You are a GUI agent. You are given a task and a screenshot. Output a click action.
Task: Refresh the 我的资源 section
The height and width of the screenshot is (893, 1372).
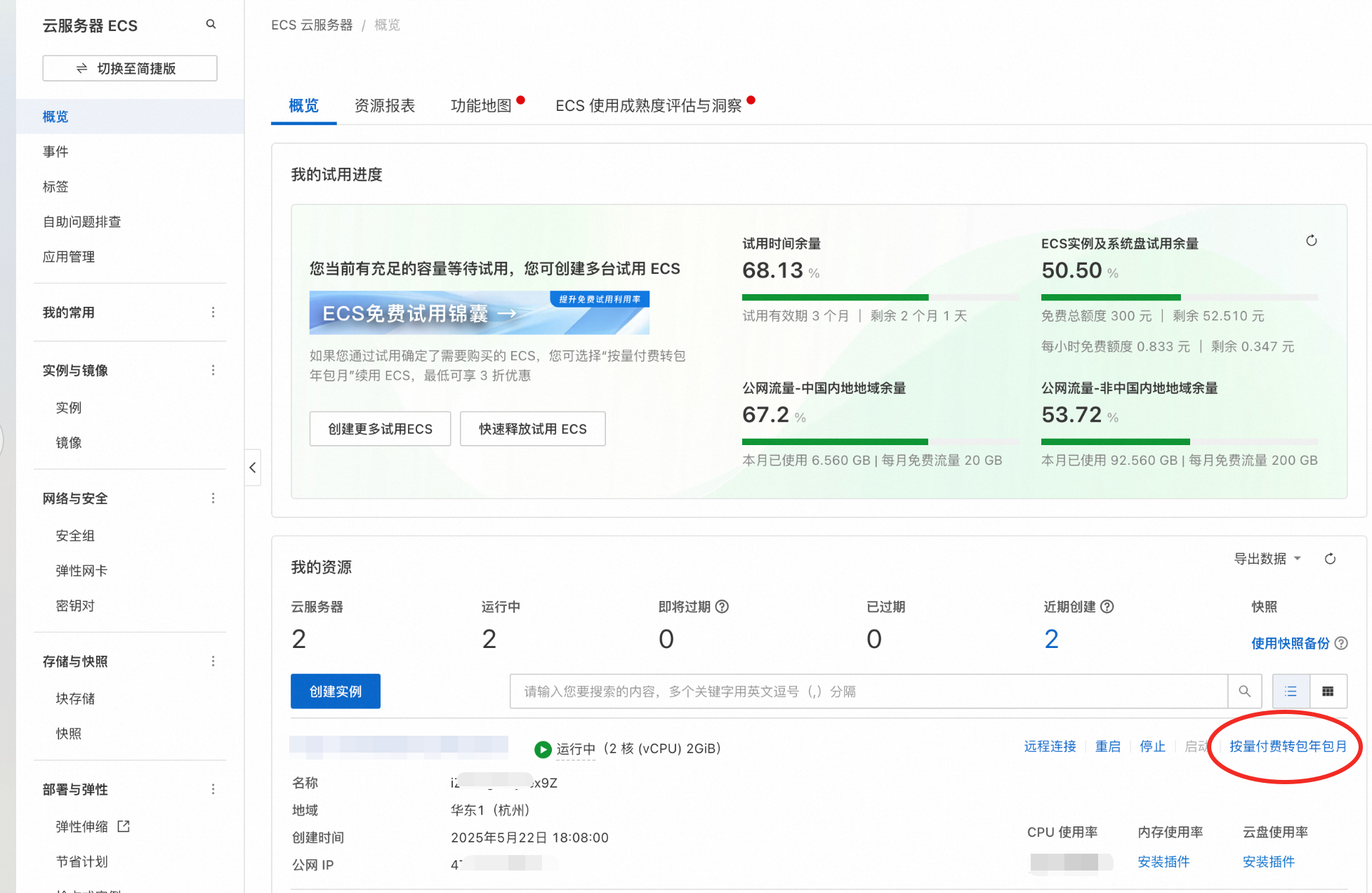(1330, 559)
